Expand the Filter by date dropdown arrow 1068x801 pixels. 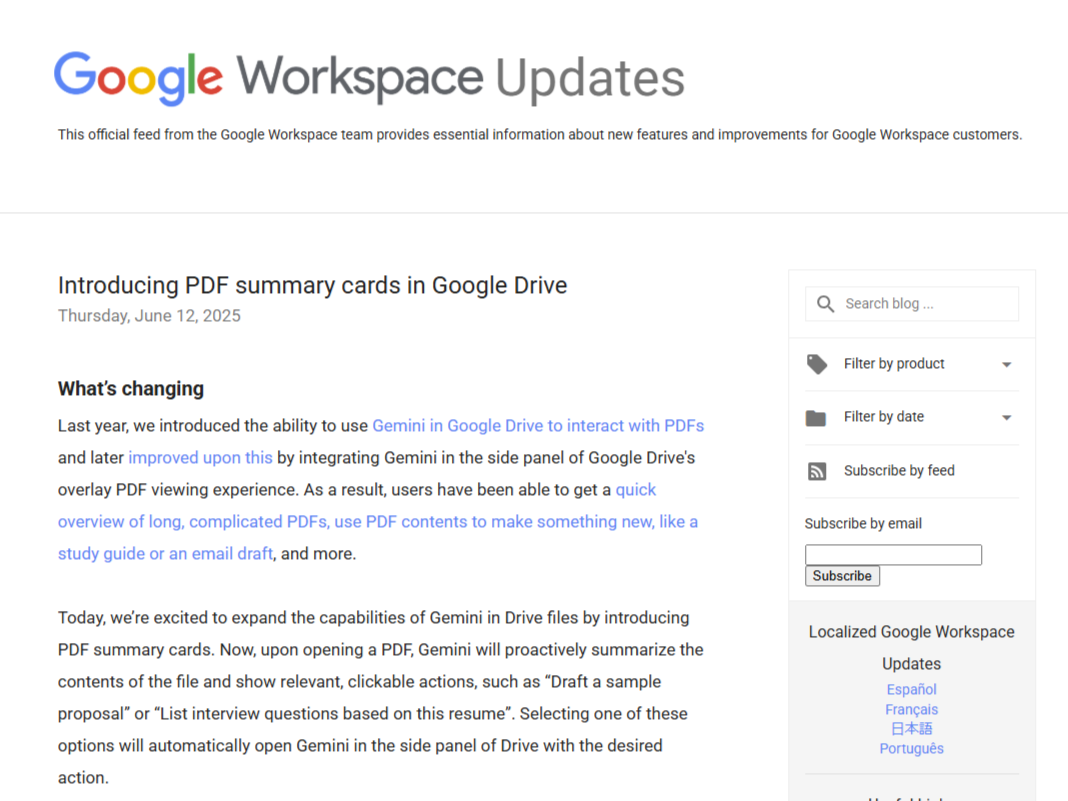1007,417
